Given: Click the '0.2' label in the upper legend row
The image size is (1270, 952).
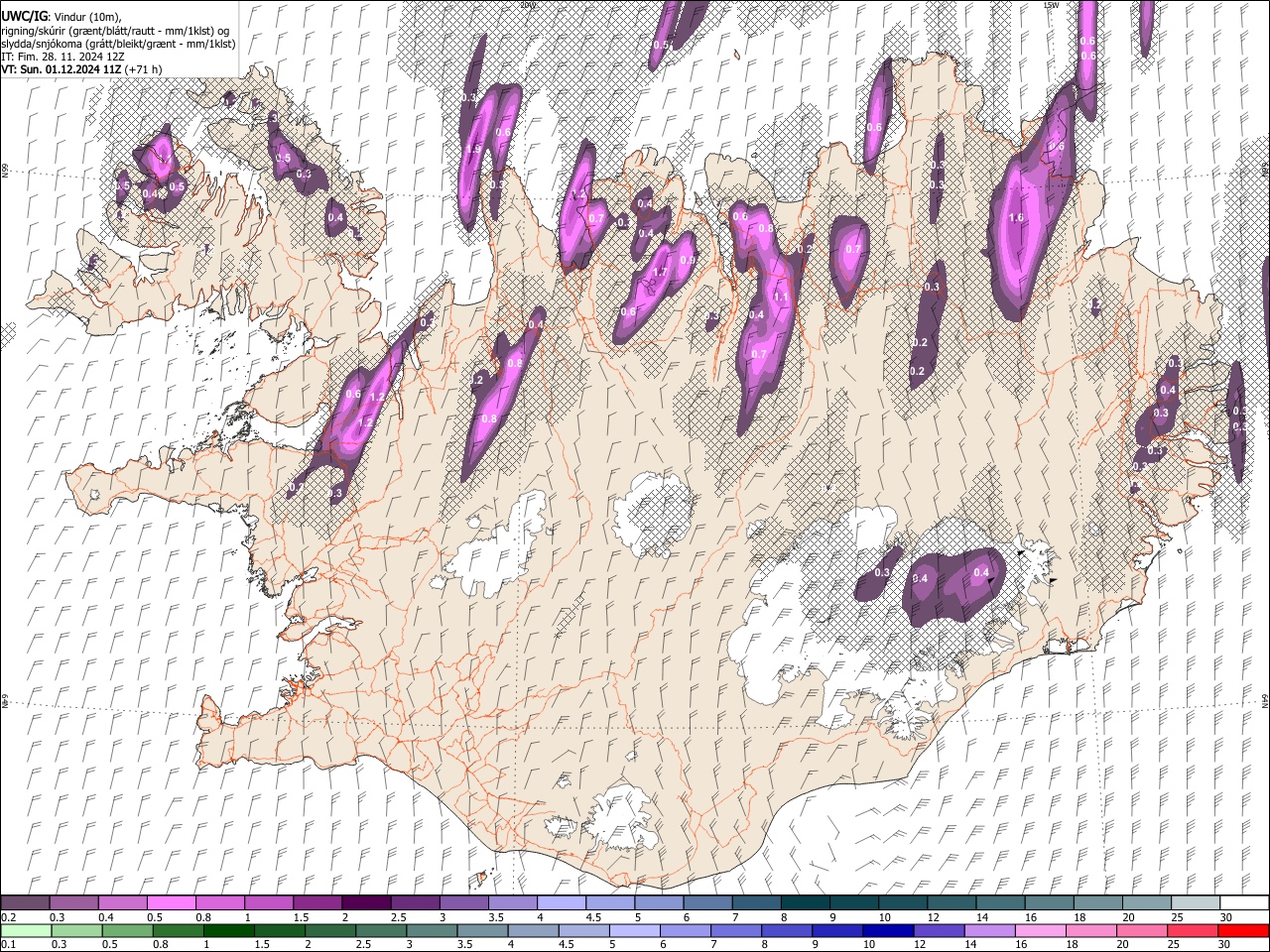Looking at the screenshot, I should pyautogui.click(x=8, y=917).
